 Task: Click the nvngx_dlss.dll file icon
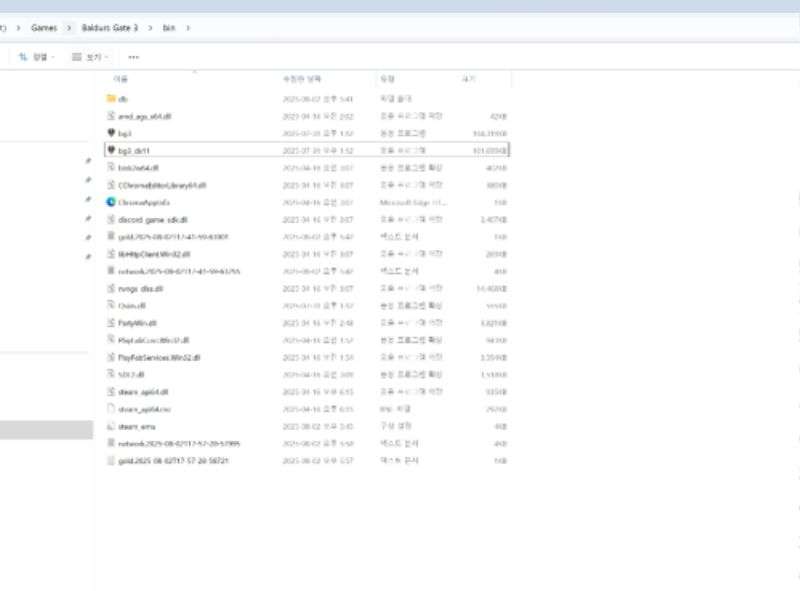111,288
